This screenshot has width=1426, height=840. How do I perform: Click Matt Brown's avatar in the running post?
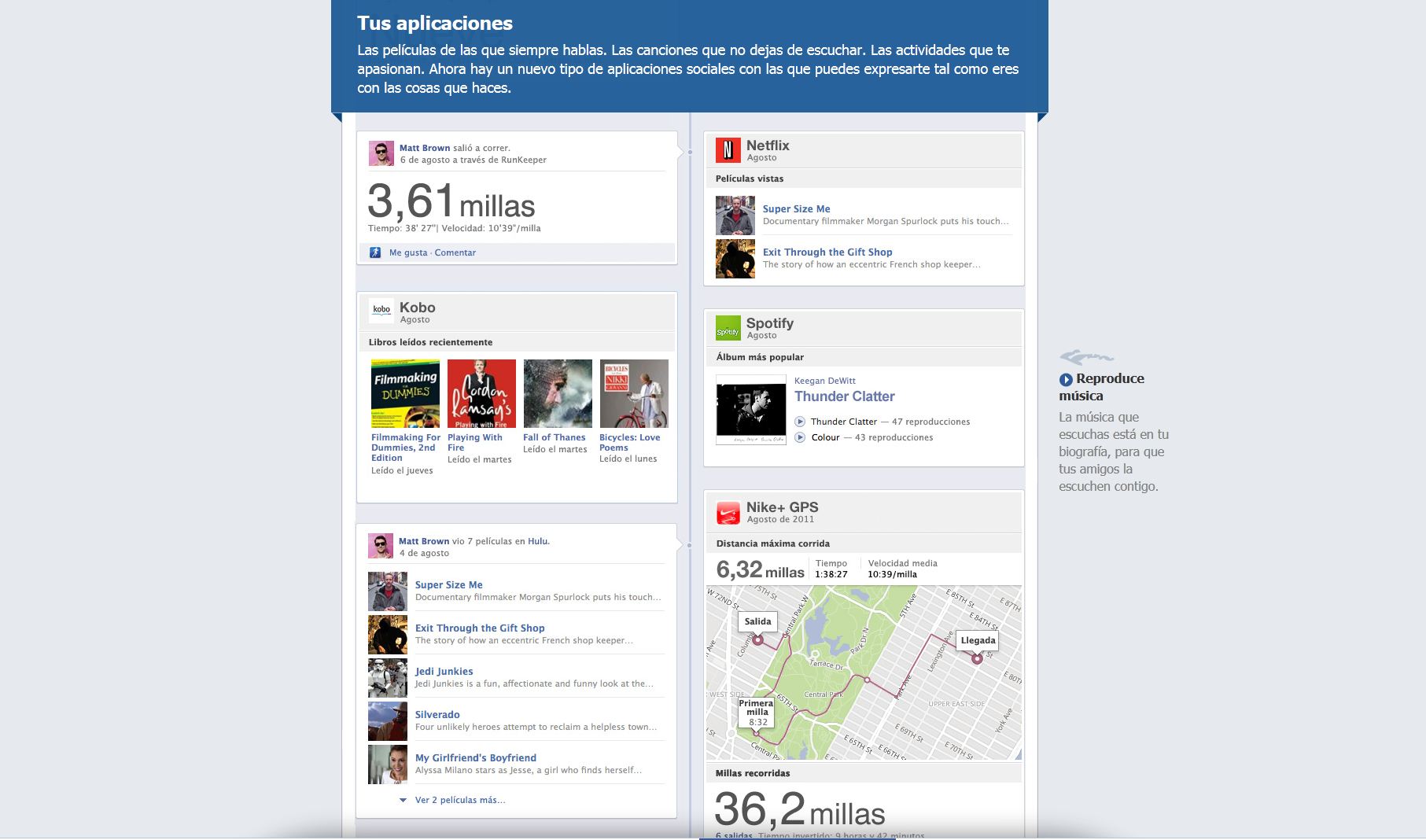click(x=381, y=153)
